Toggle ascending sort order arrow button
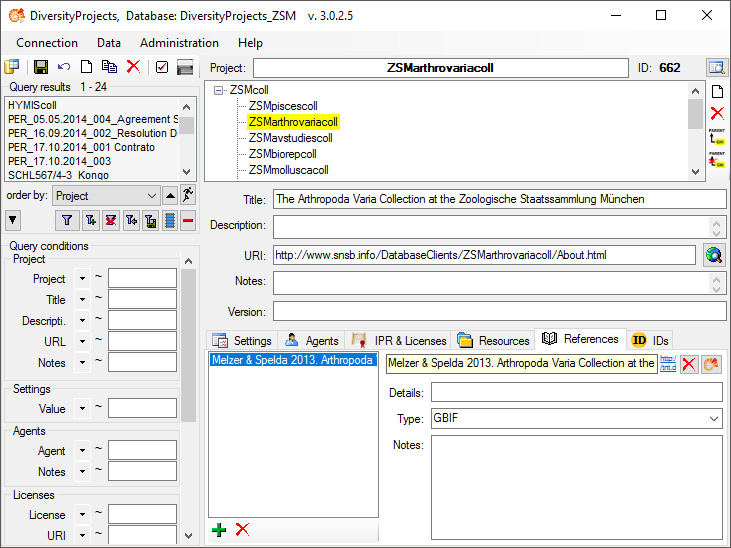The height and width of the screenshot is (548, 731). 170,195
